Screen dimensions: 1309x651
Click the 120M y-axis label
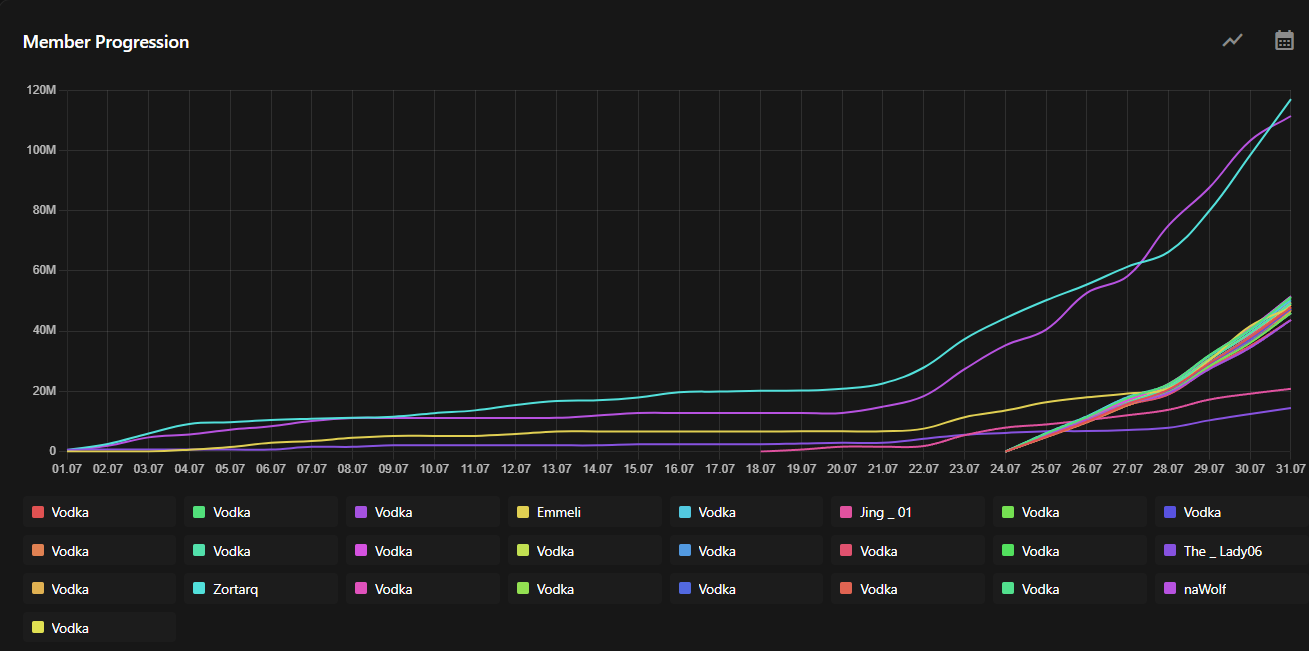point(42,90)
